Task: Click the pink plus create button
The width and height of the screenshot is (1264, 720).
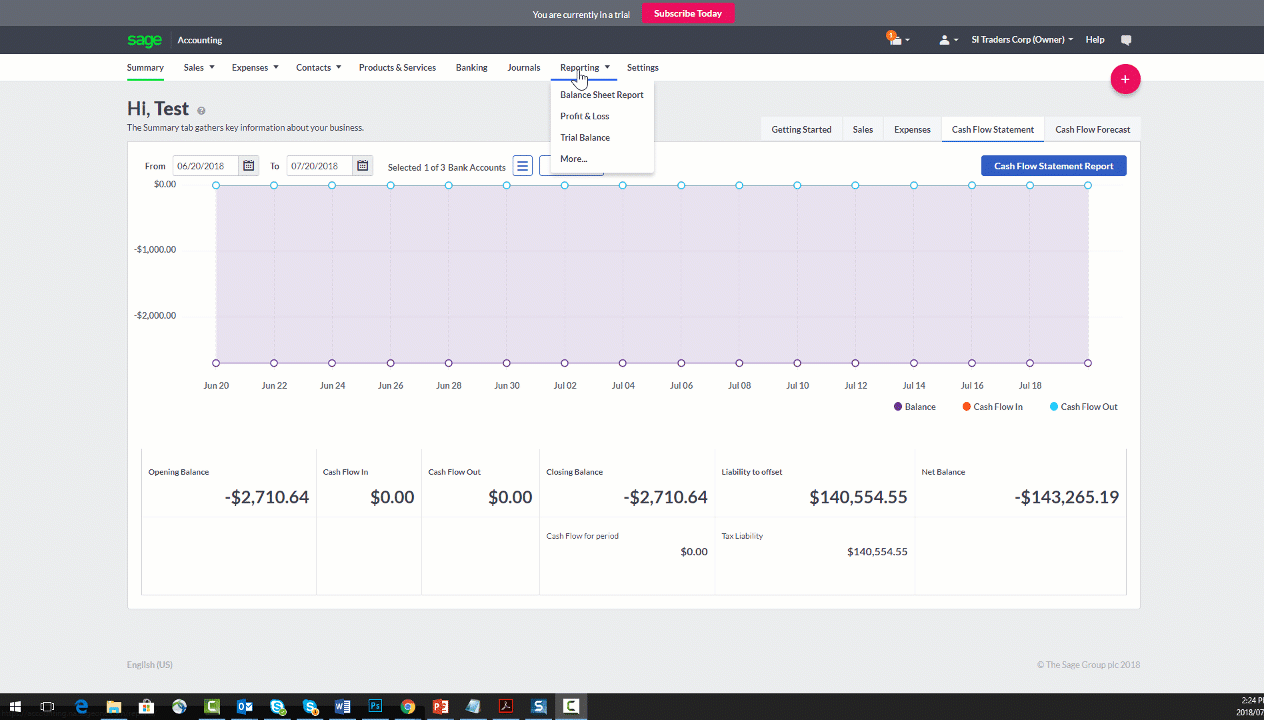Action: coord(1125,79)
